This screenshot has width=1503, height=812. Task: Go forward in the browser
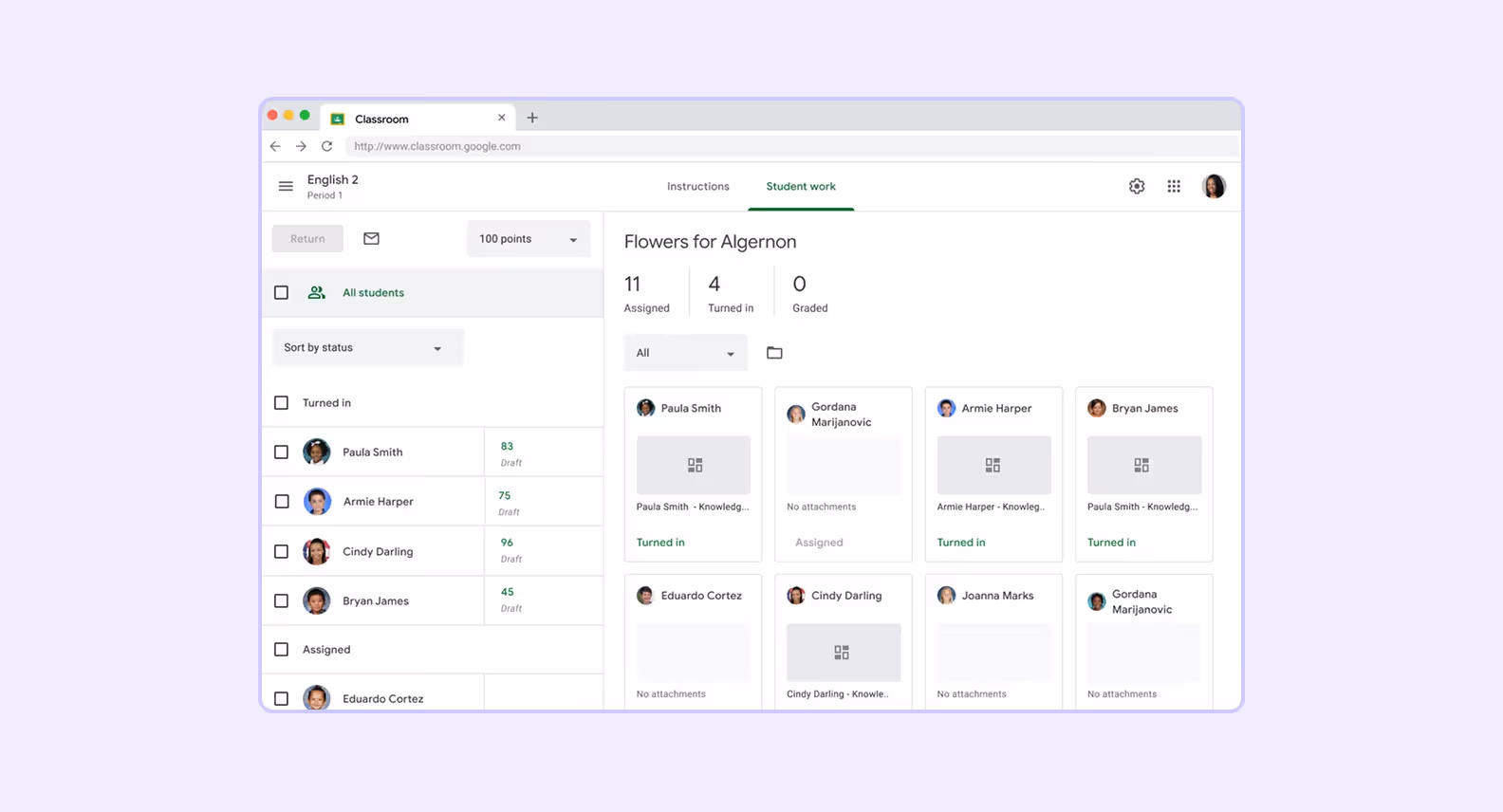pyautogui.click(x=301, y=146)
